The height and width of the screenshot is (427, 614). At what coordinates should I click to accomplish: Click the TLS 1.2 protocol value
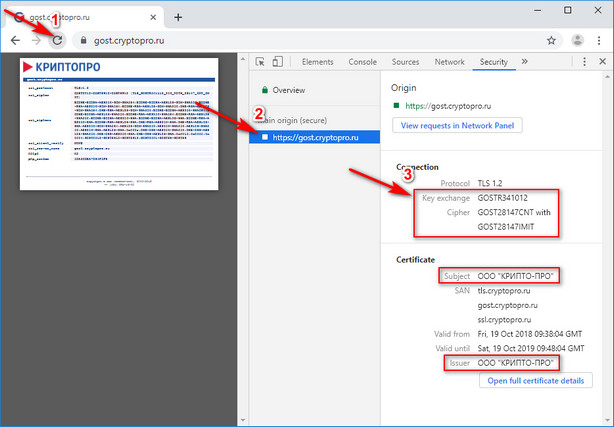489,183
